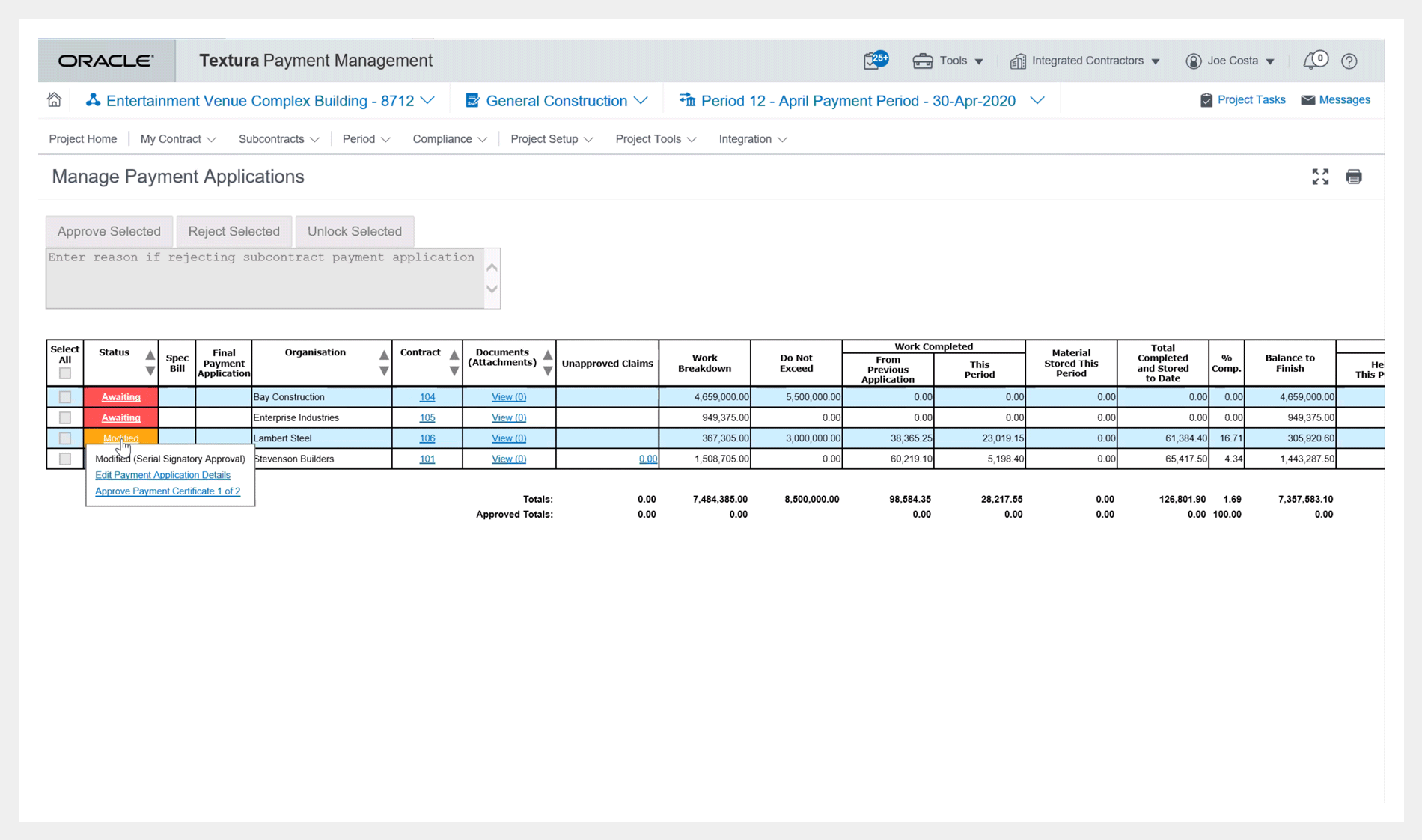Expand the Joe Costa user dropdown

coord(1233,61)
